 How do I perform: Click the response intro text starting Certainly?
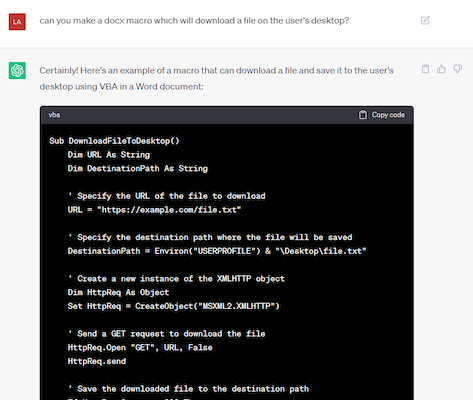coord(216,78)
